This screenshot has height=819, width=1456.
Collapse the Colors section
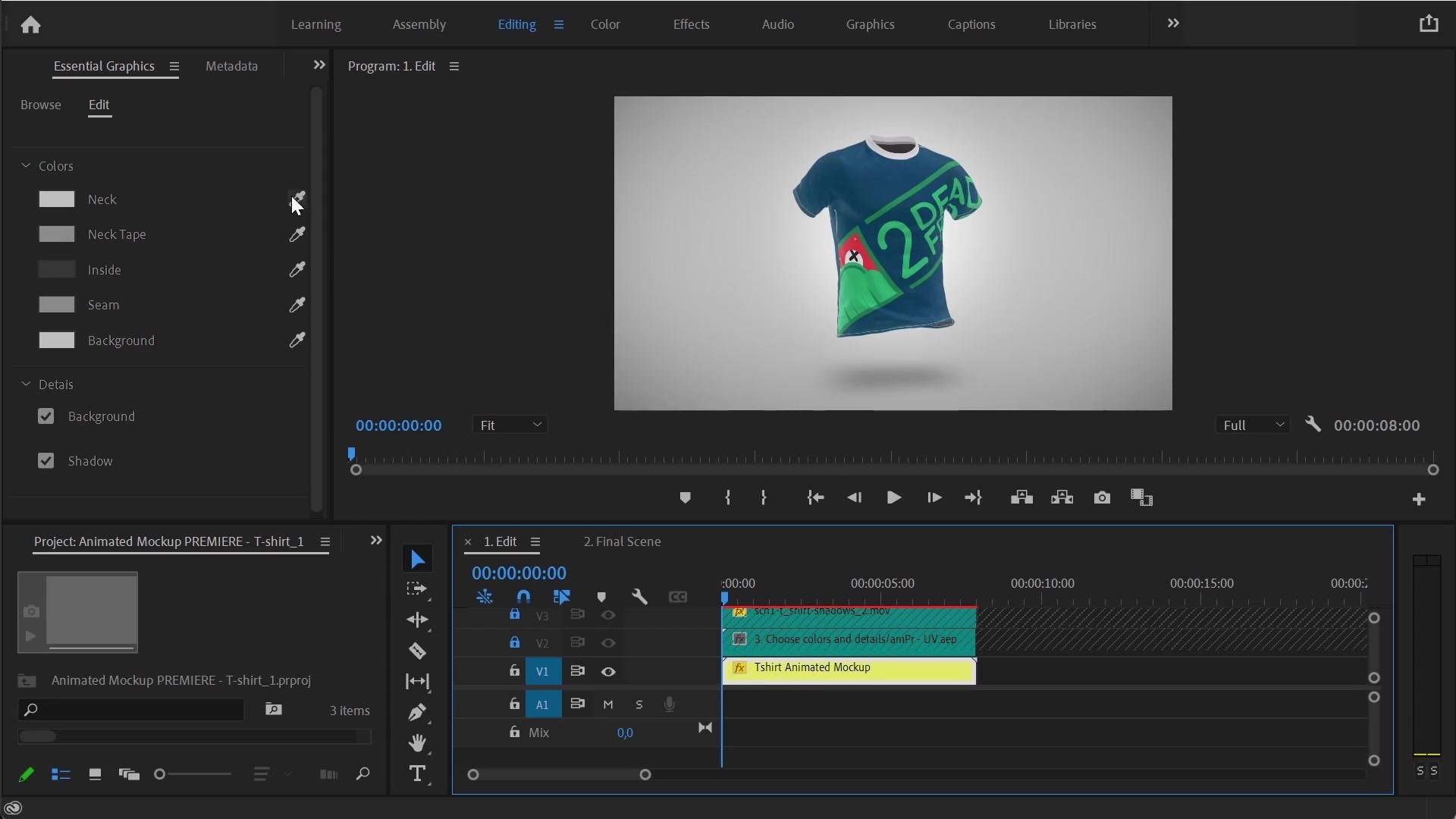[26, 166]
